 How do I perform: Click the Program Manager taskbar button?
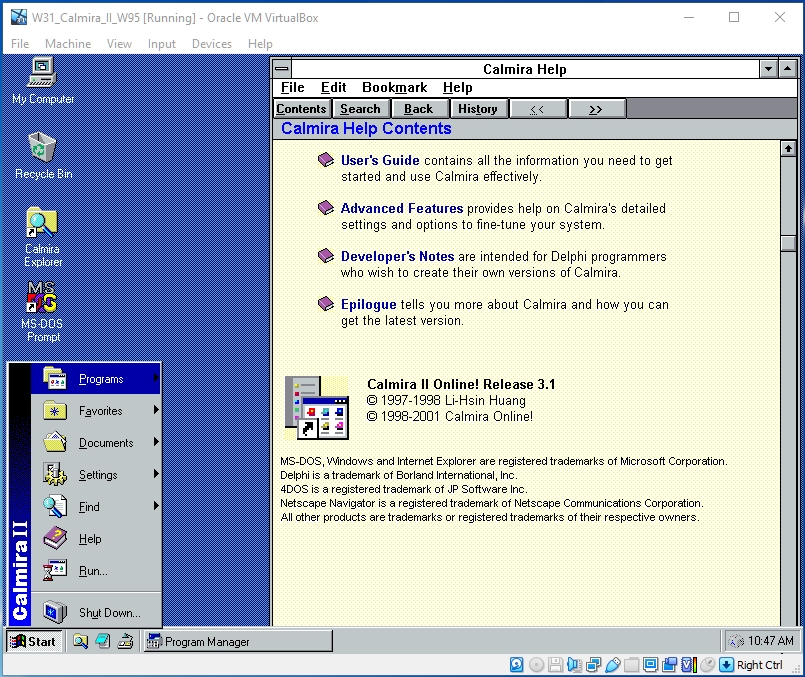(237, 641)
